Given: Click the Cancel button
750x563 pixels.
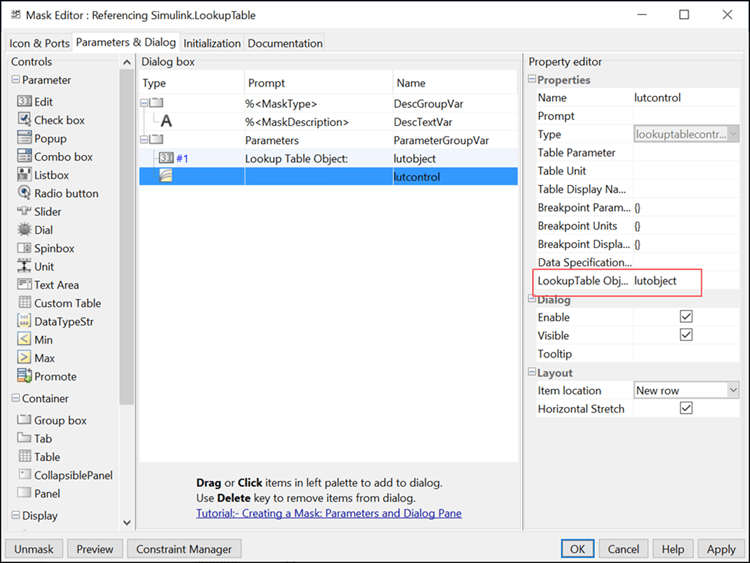Looking at the screenshot, I should [x=623, y=549].
